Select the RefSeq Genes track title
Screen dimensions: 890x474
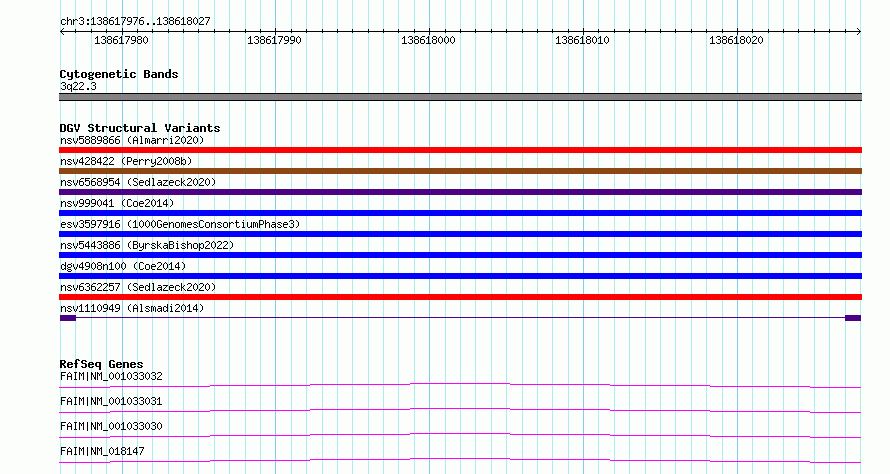101,364
